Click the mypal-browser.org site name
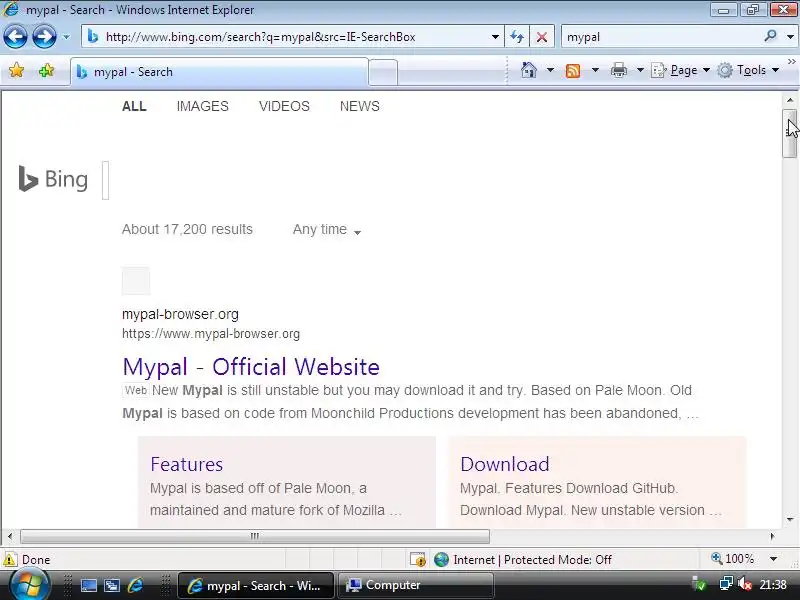Viewport: 800px width, 600px height. tap(180, 314)
